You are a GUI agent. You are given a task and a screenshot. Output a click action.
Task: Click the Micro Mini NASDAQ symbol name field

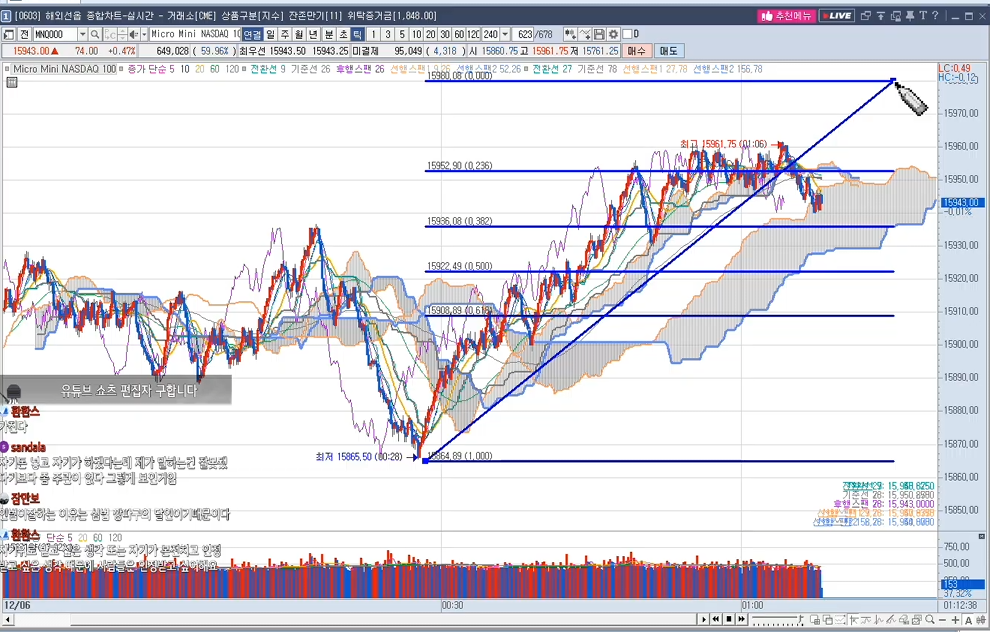pyautogui.click(x=195, y=34)
